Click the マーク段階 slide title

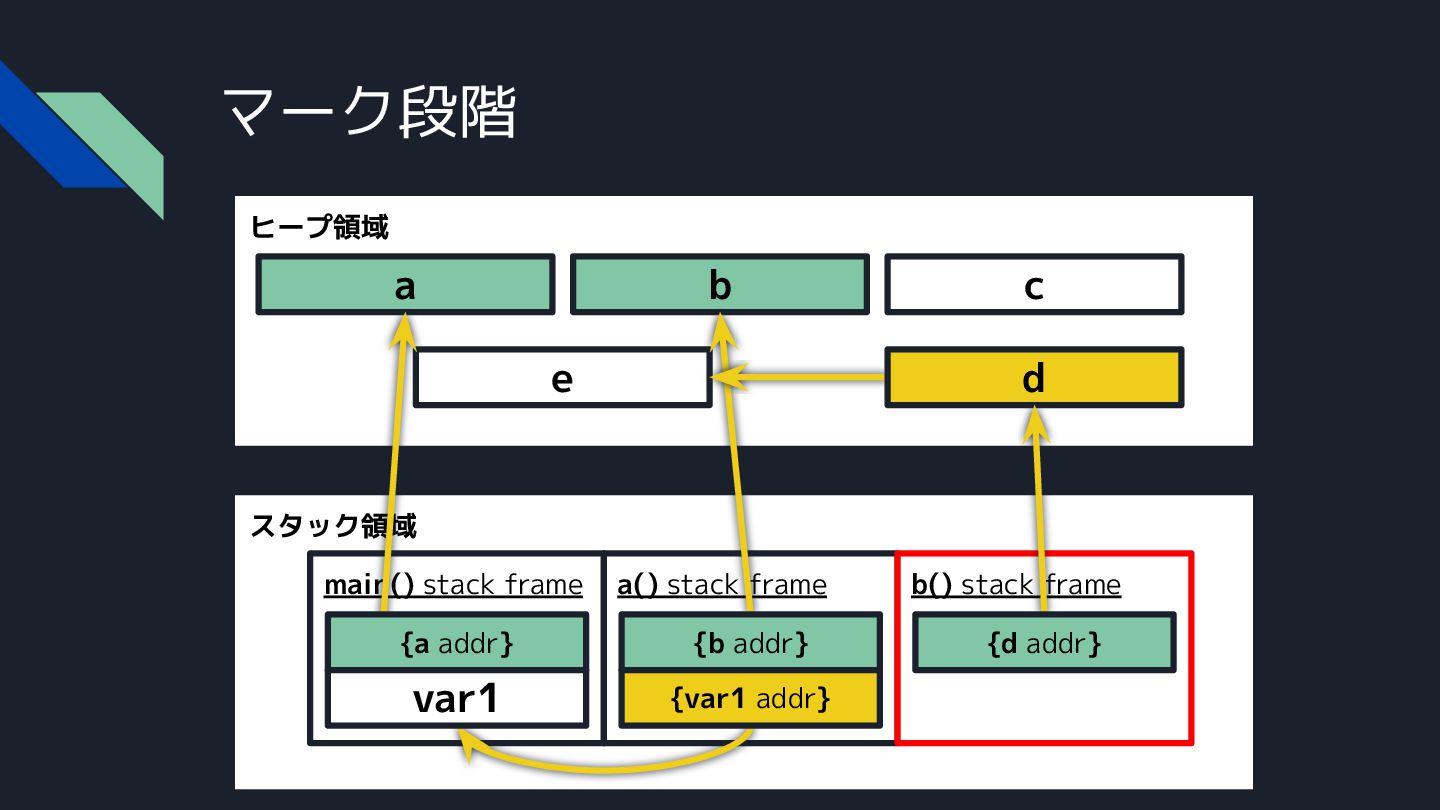[370, 110]
